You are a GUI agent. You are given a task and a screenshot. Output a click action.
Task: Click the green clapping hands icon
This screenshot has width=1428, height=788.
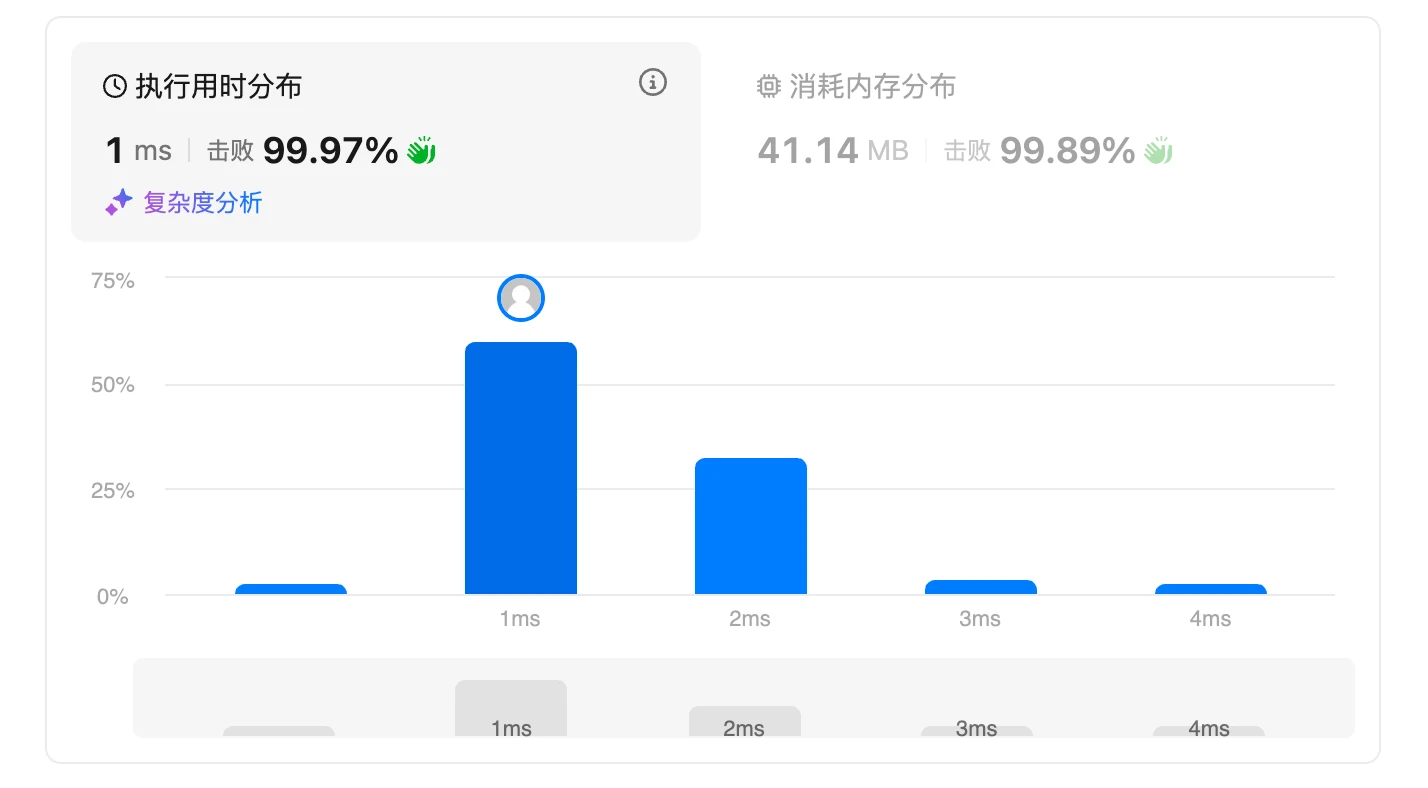pos(421,151)
